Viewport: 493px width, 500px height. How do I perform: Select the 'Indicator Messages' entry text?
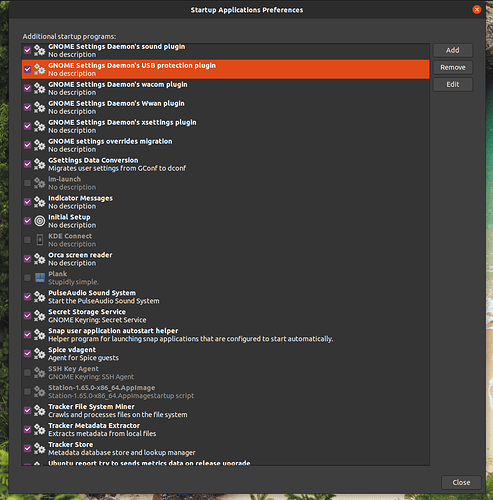[x=80, y=198]
